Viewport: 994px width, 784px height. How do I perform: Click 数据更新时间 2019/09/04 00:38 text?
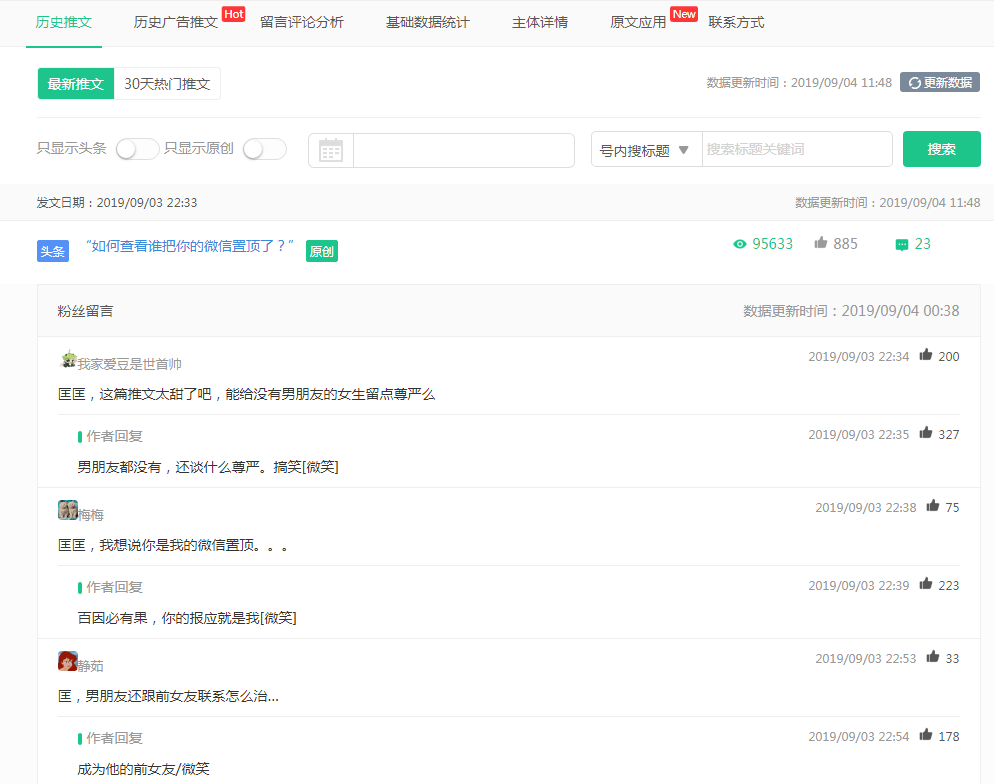click(x=851, y=311)
